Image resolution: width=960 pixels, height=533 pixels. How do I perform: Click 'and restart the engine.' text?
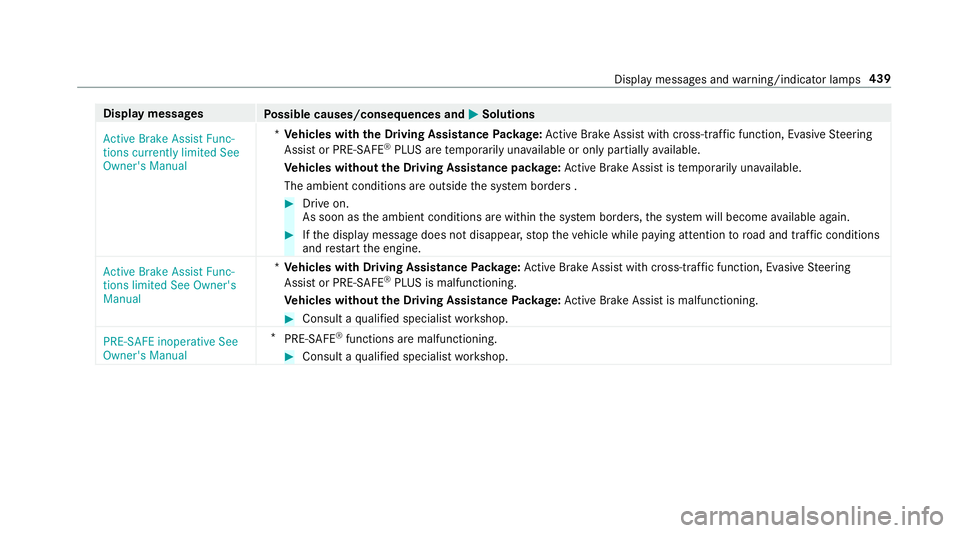(361, 248)
